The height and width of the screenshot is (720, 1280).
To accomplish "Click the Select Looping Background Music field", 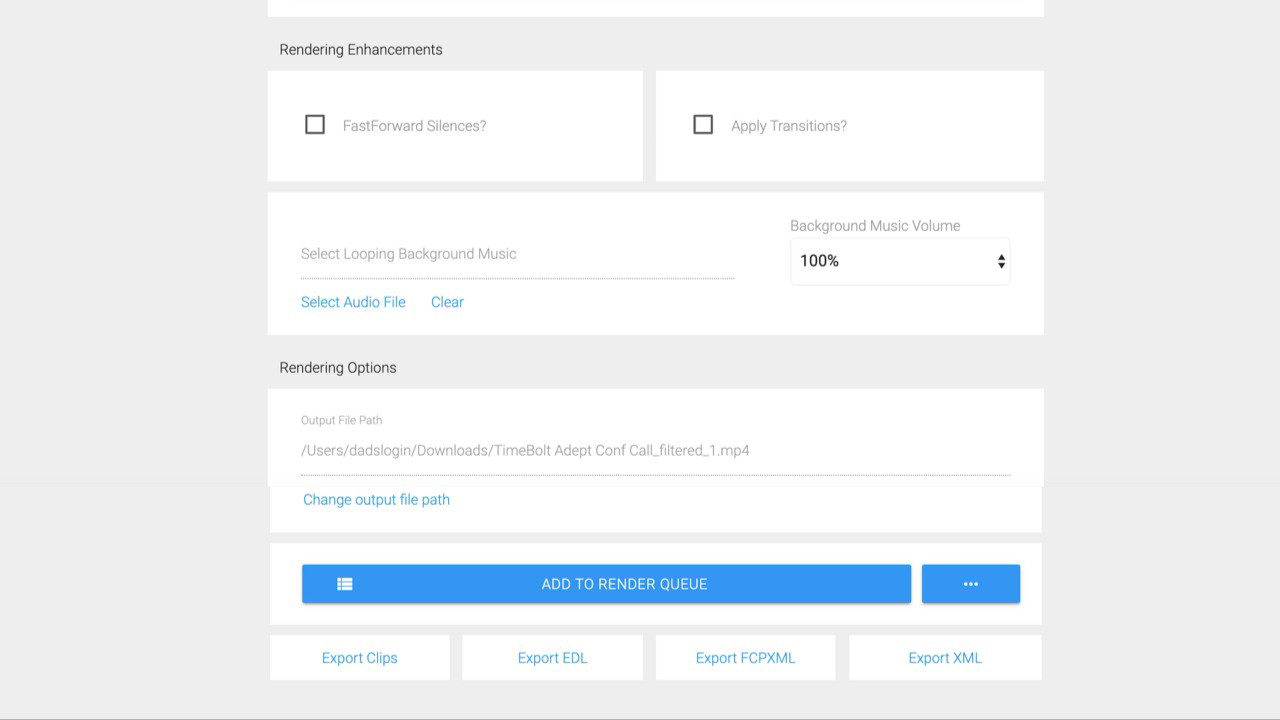I will (x=517, y=254).
